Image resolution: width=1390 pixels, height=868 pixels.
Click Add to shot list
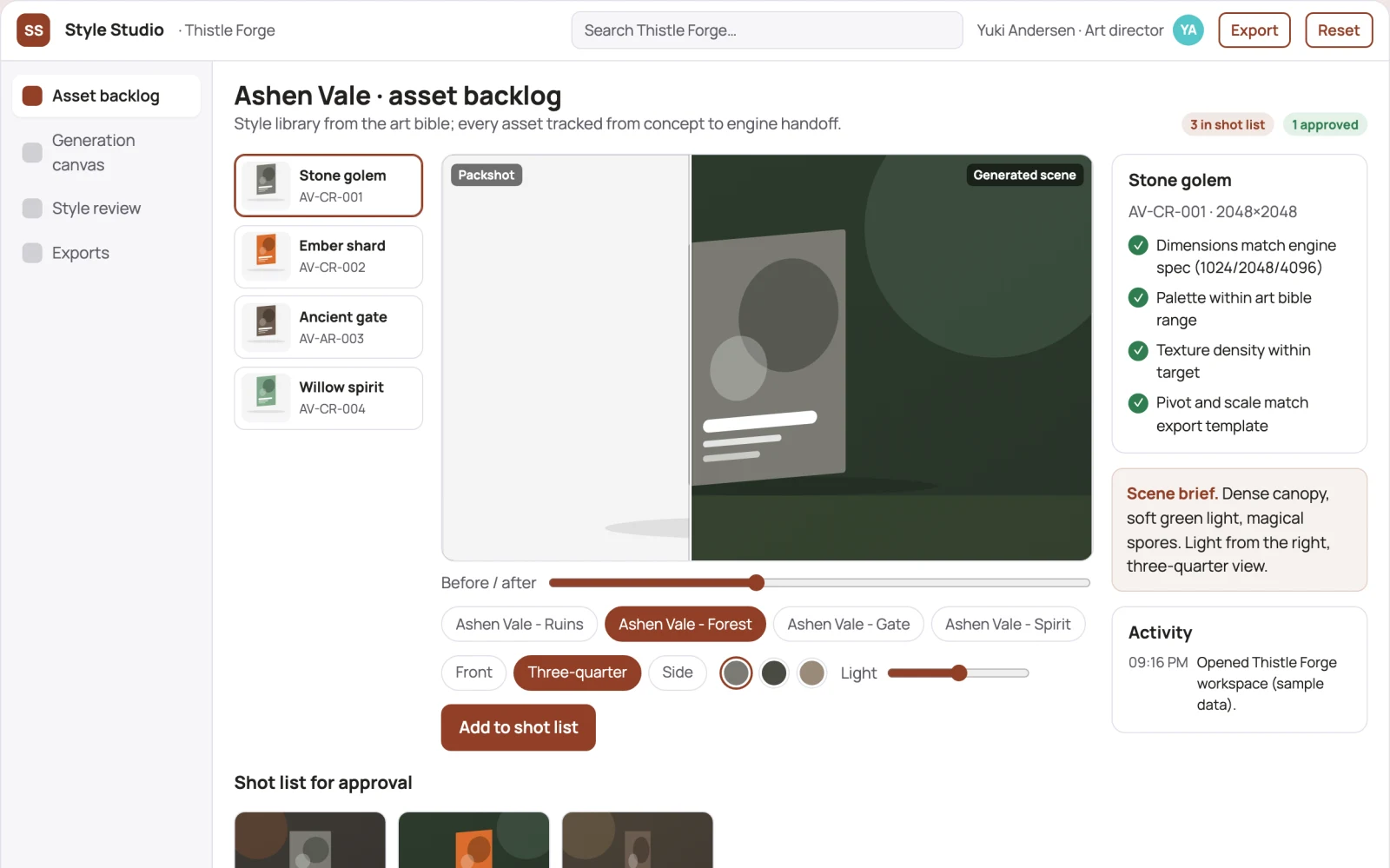coord(518,727)
